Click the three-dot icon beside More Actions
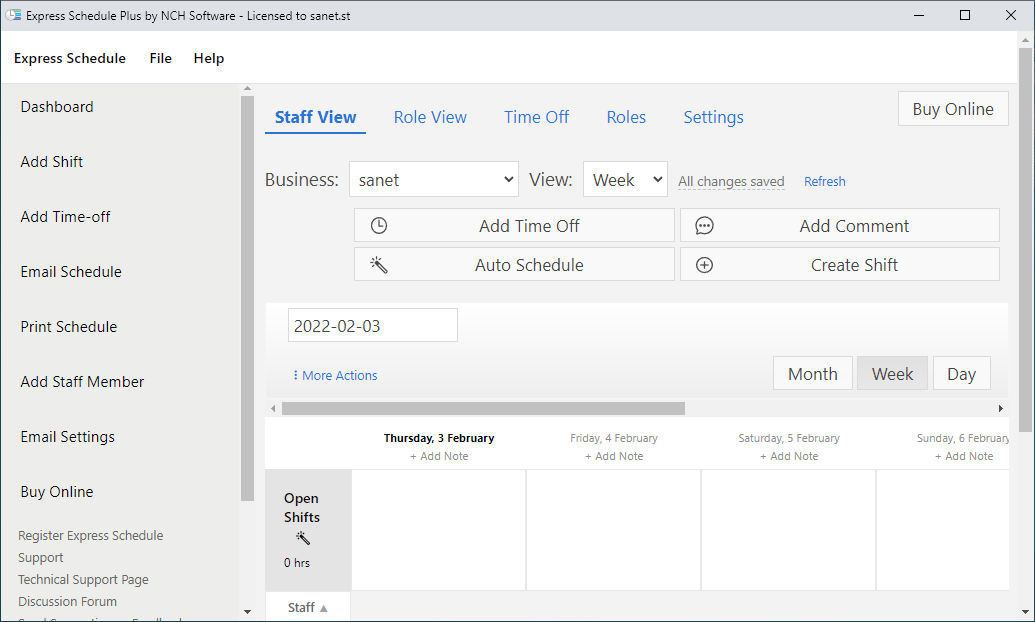 coord(295,375)
